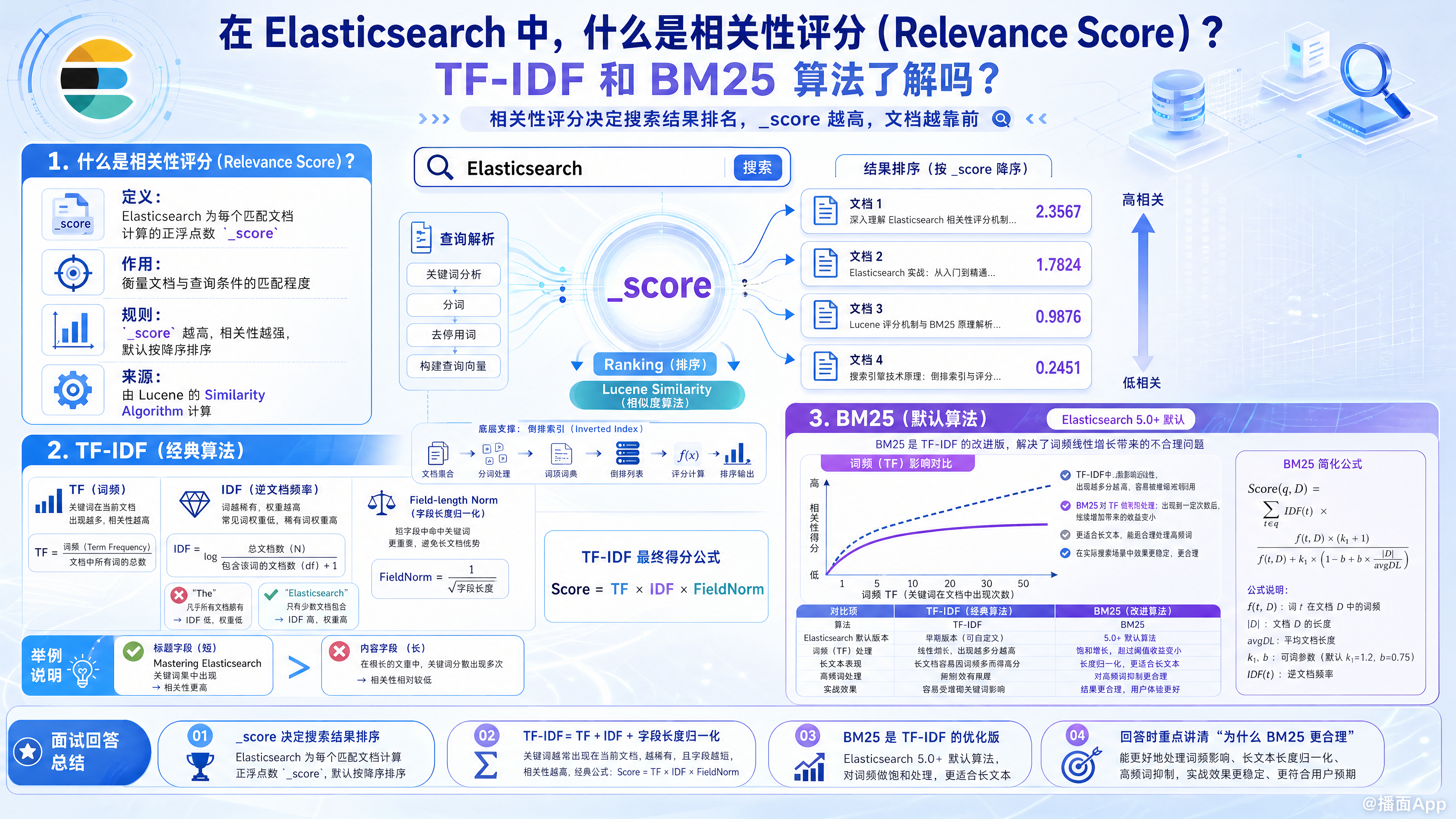This screenshot has height=819, width=1456.
Task: Click the f(x) 评分计算 icon
Action: click(688, 455)
